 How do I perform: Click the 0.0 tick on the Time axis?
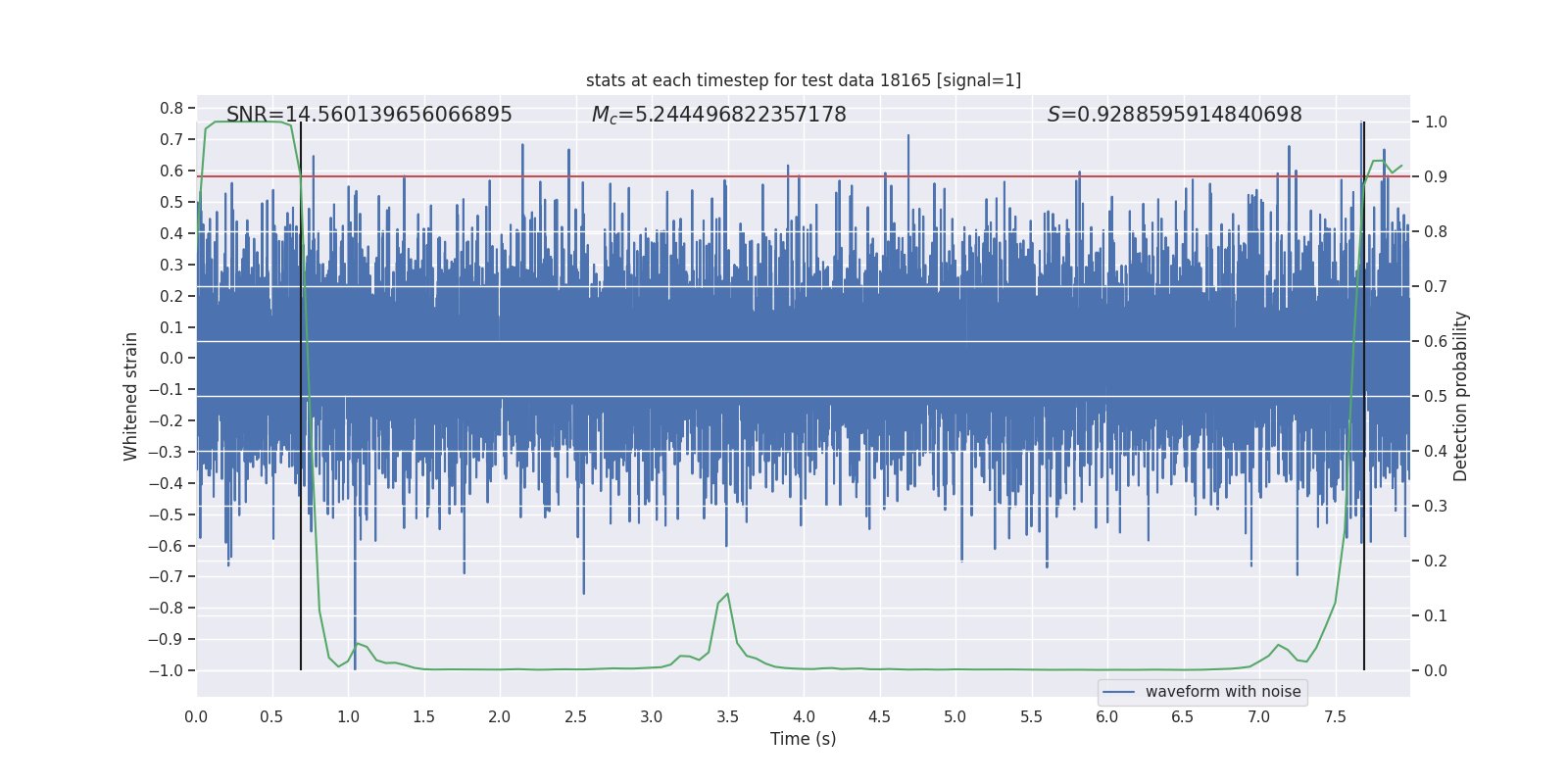pyautogui.click(x=196, y=716)
